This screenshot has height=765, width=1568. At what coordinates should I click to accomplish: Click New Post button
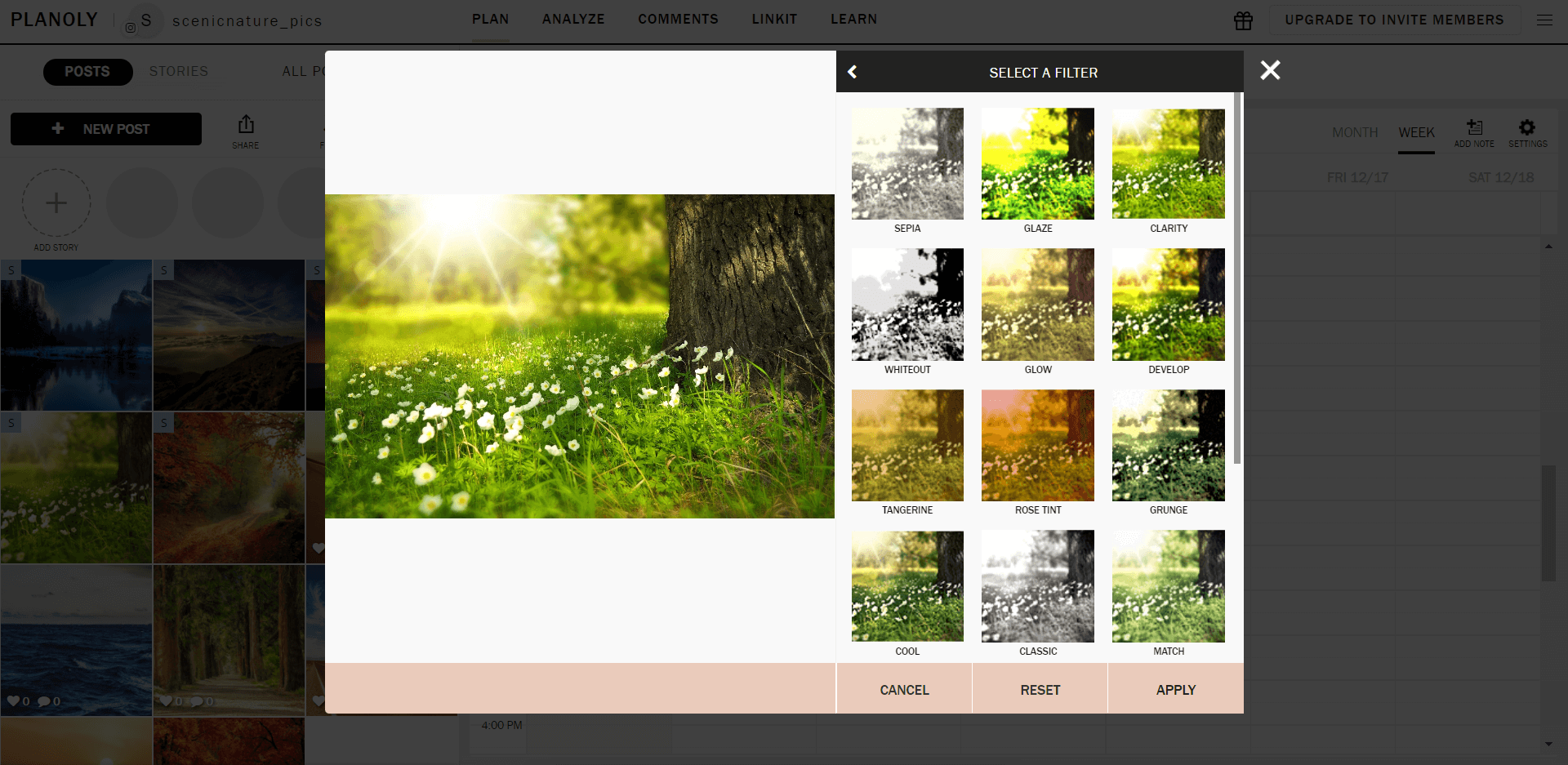point(106,129)
